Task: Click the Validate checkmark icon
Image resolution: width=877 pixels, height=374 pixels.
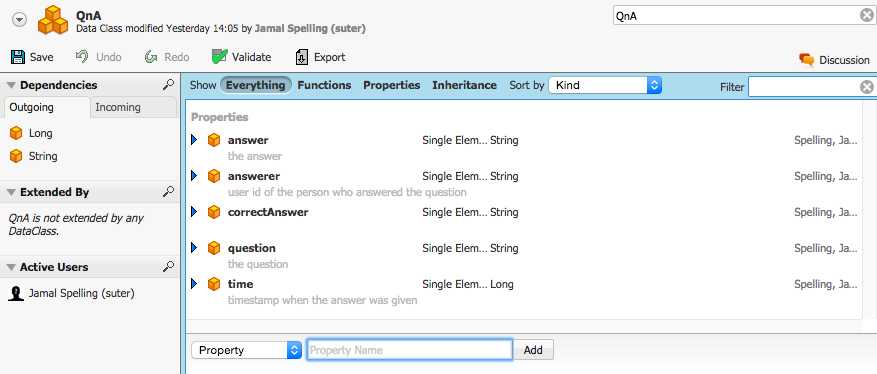Action: [219, 56]
